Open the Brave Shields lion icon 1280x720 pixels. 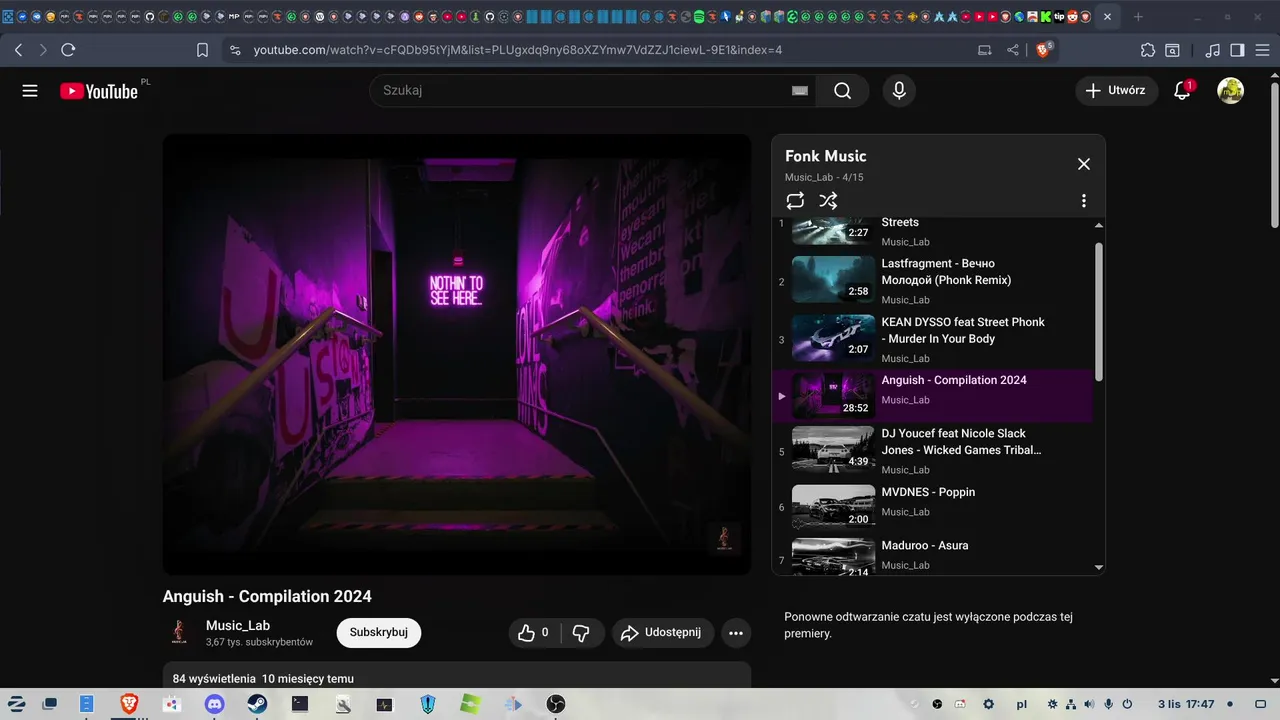[x=1043, y=50]
